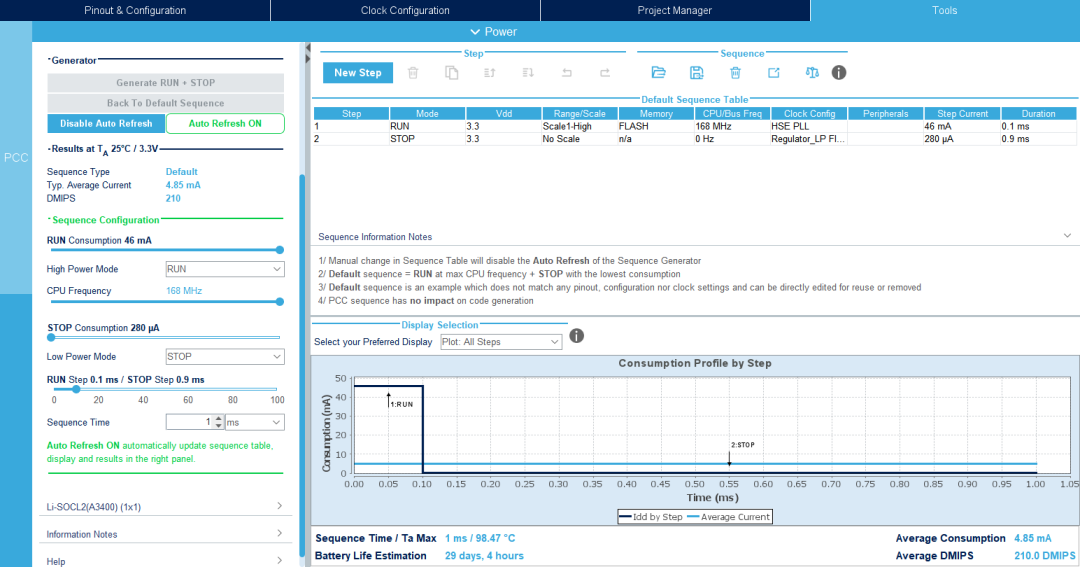
Task: Increase Sequence Time with the up stepper
Action: click(x=218, y=419)
